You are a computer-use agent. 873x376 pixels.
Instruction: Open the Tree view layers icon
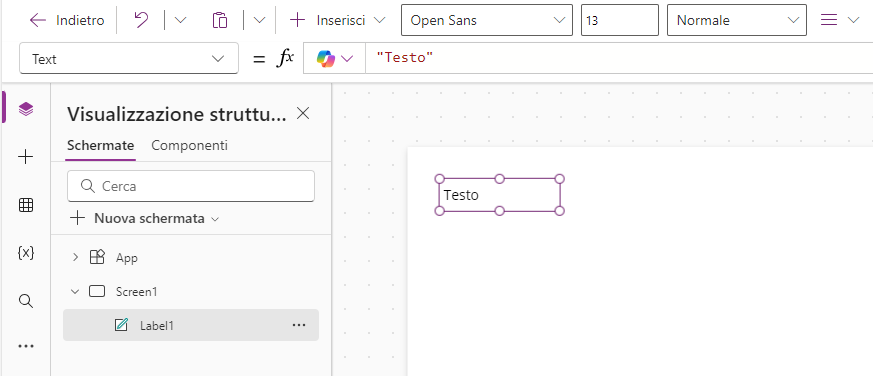click(x=26, y=109)
